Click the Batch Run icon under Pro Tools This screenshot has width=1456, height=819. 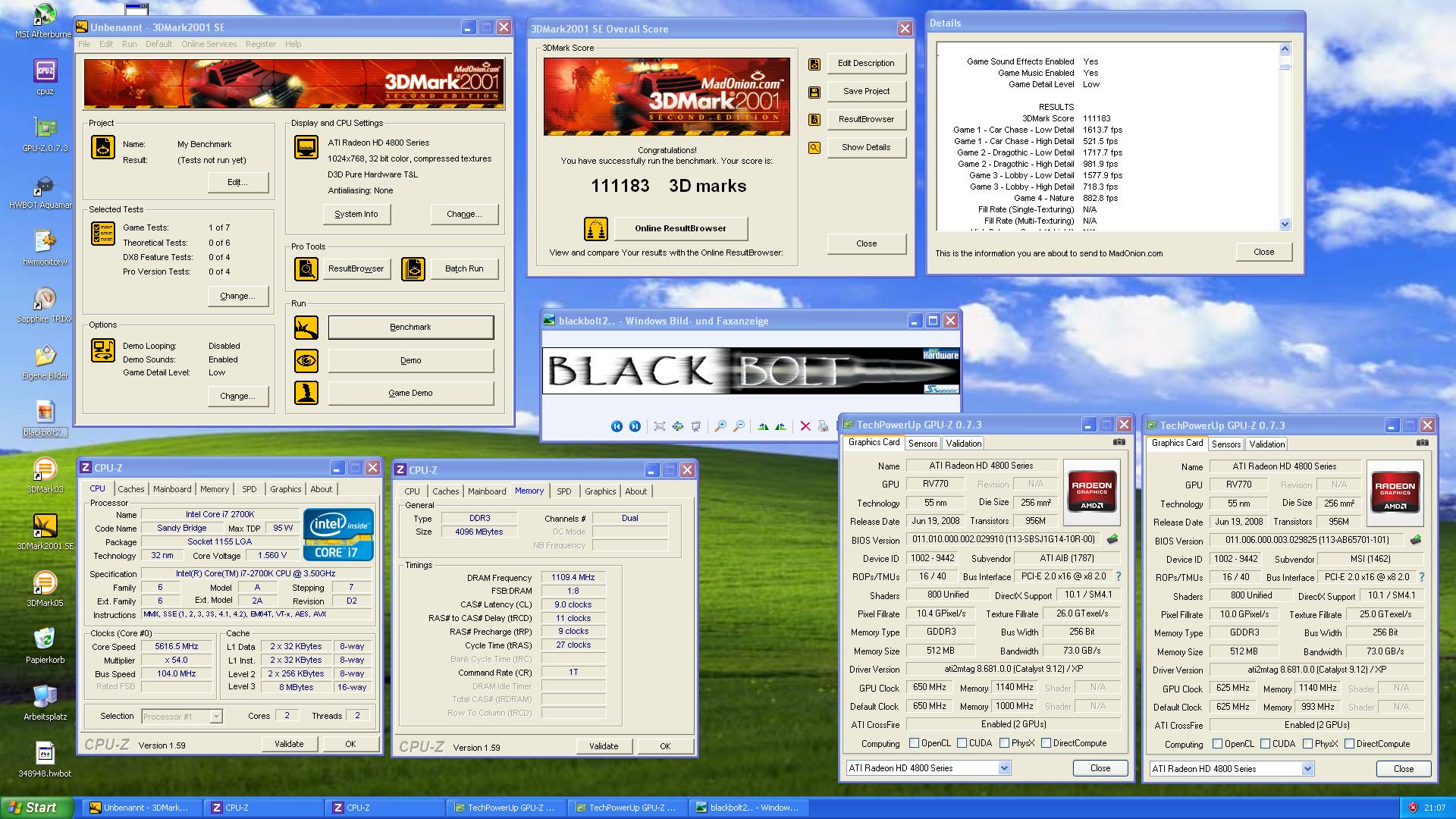coord(413,268)
